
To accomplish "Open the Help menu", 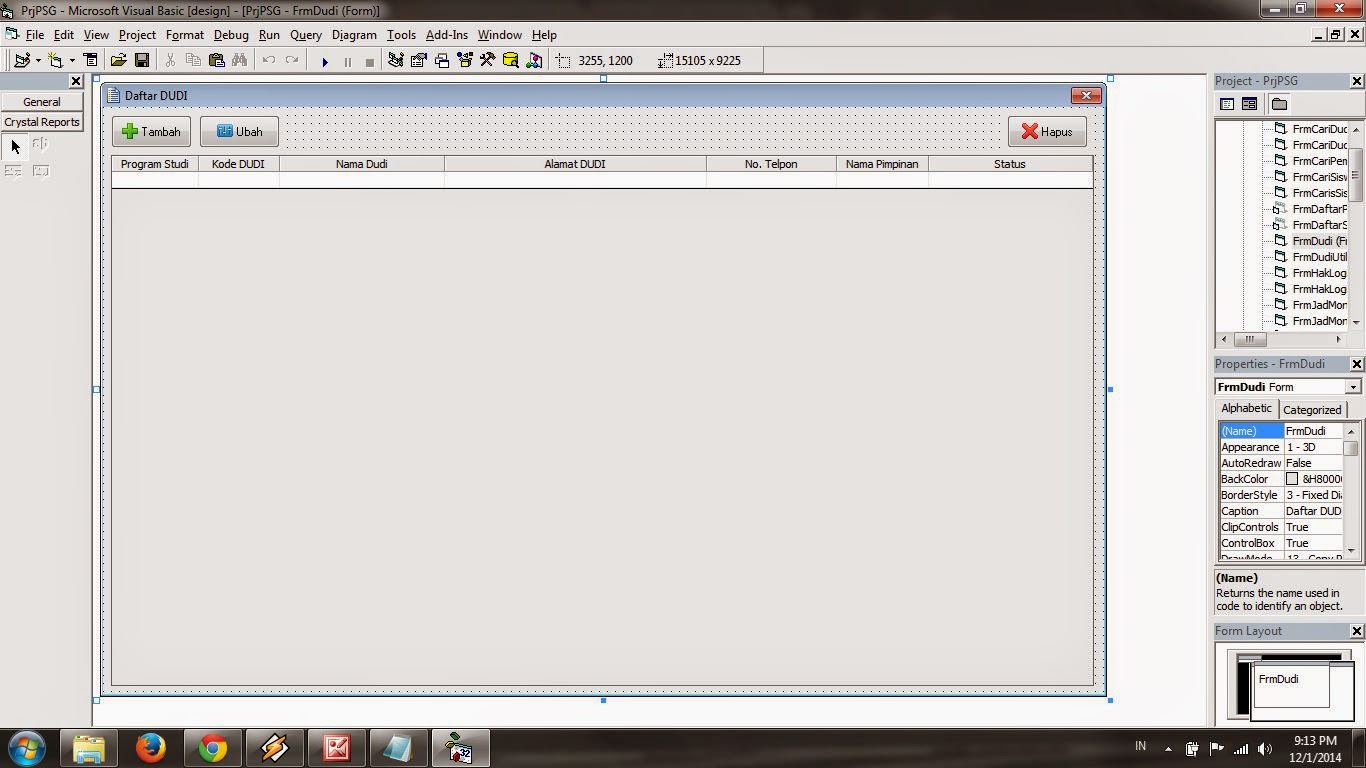I will [x=544, y=35].
